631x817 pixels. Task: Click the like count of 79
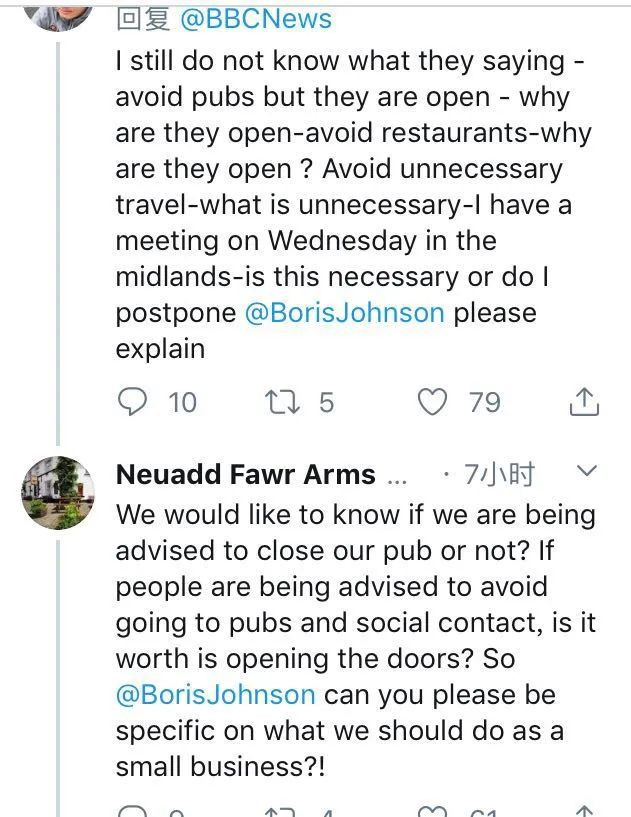(x=484, y=402)
